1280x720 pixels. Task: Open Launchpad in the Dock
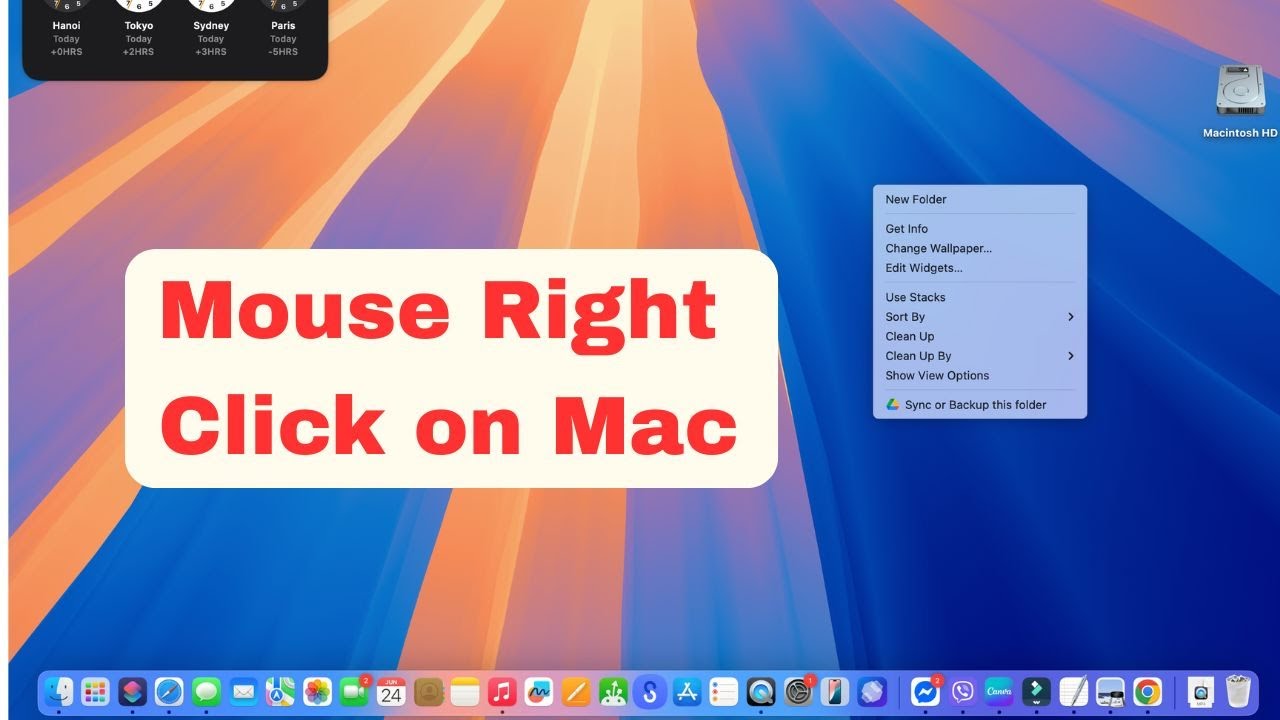click(95, 691)
